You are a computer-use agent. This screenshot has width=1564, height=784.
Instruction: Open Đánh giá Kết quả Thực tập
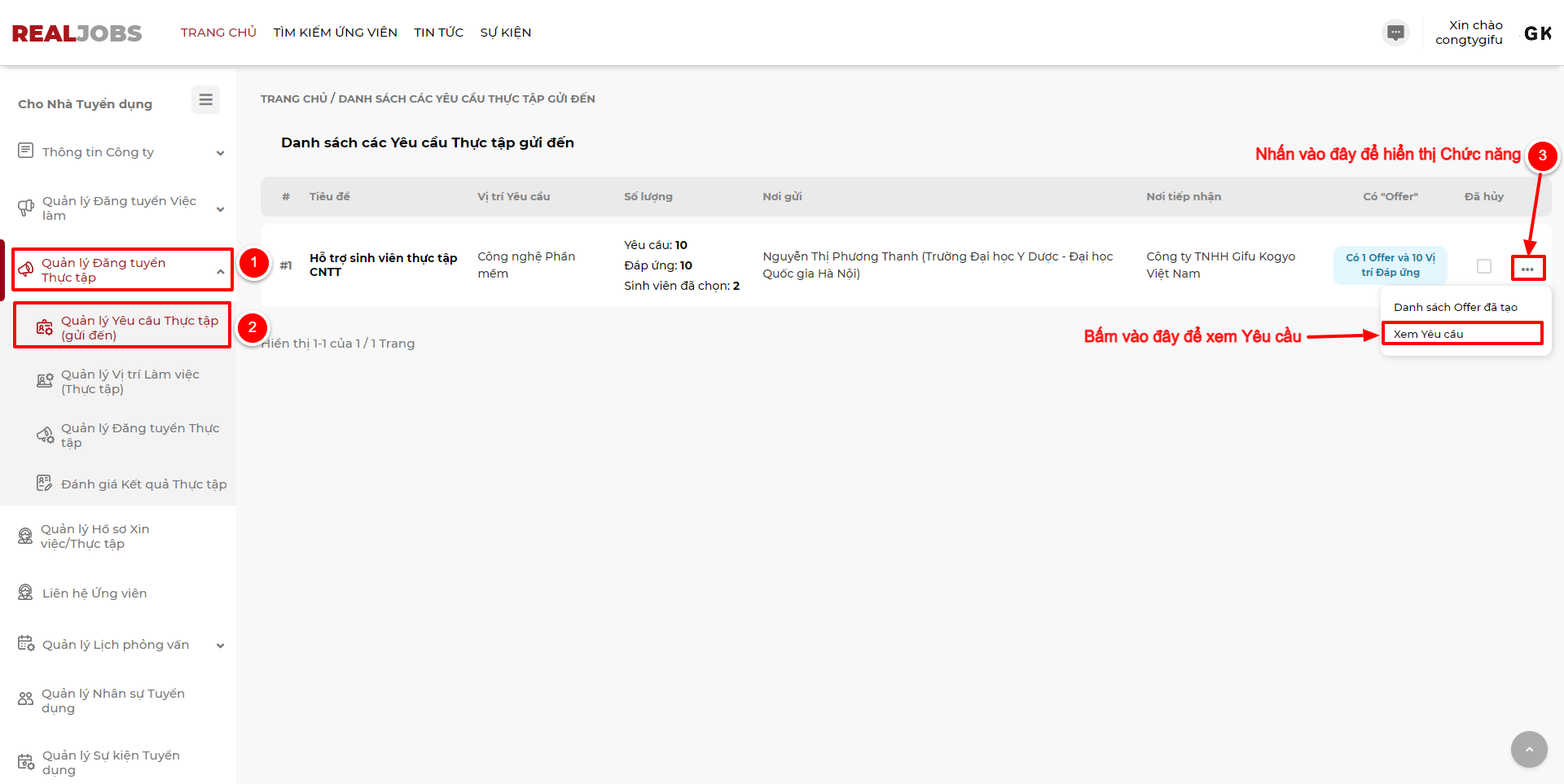(x=143, y=484)
